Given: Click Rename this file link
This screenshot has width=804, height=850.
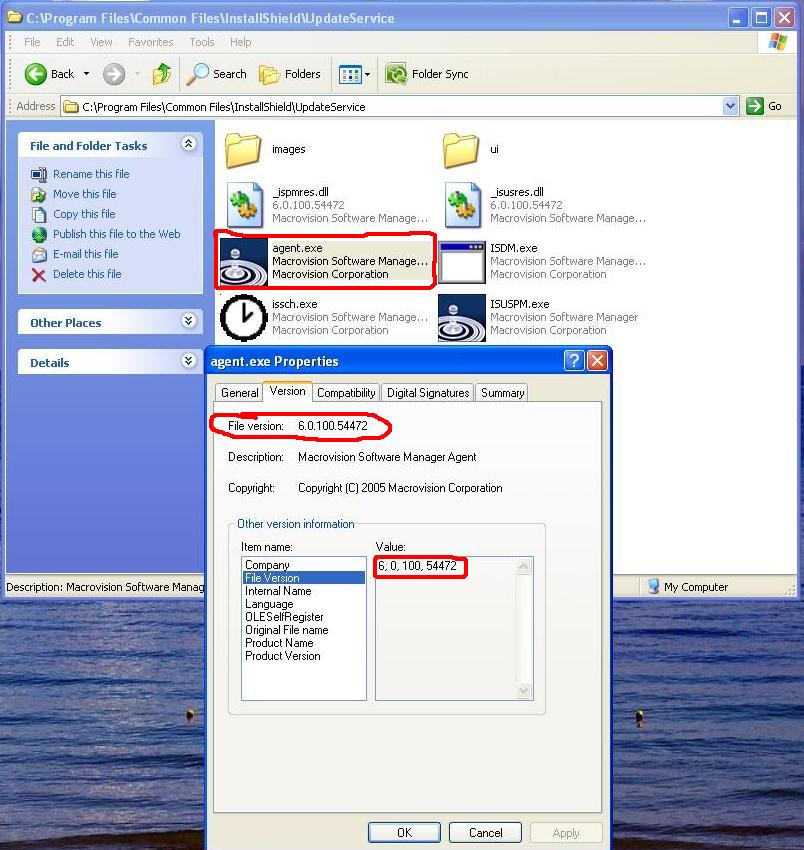Looking at the screenshot, I should coord(91,174).
